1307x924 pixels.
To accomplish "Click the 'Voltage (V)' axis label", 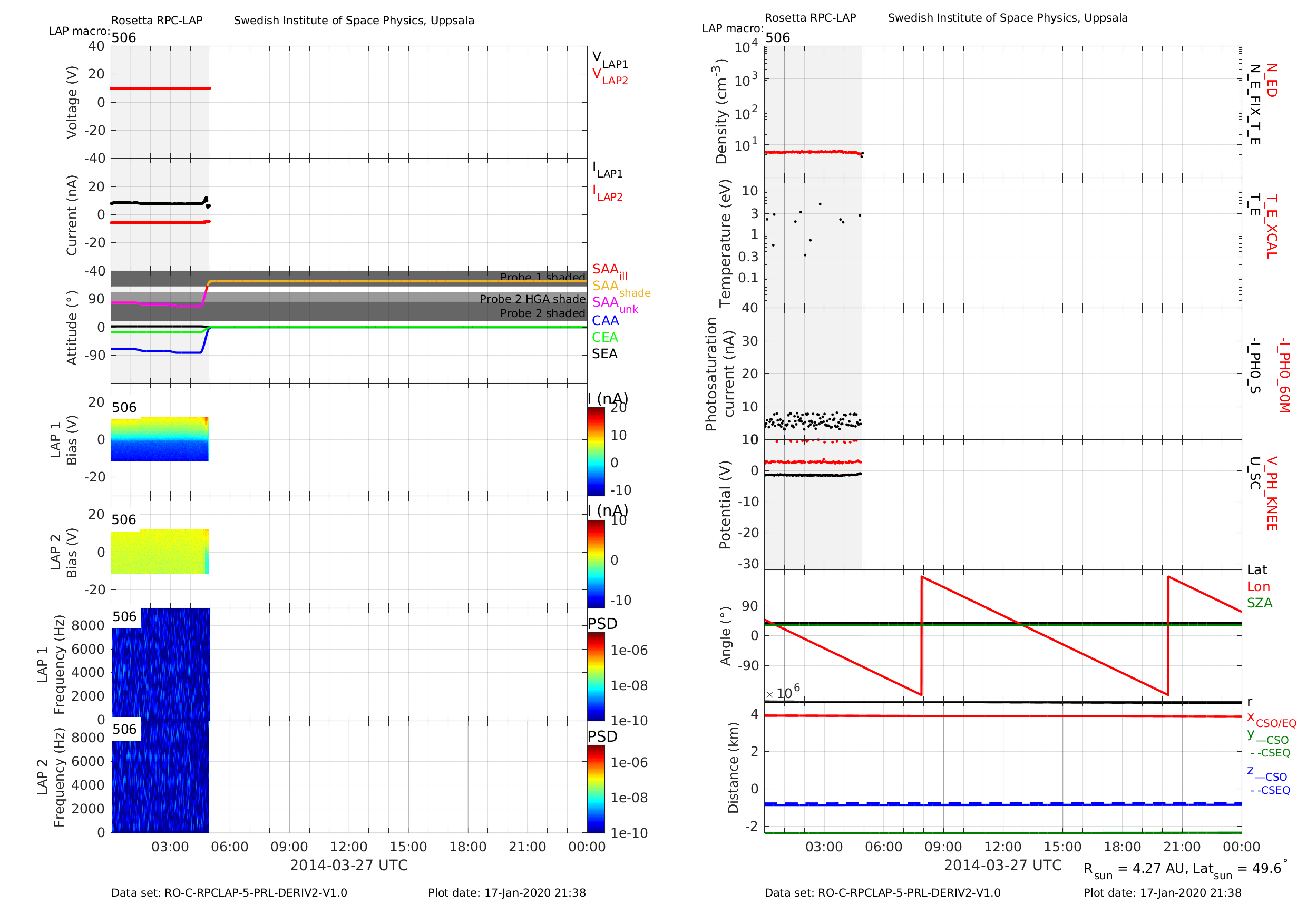I will [x=72, y=102].
